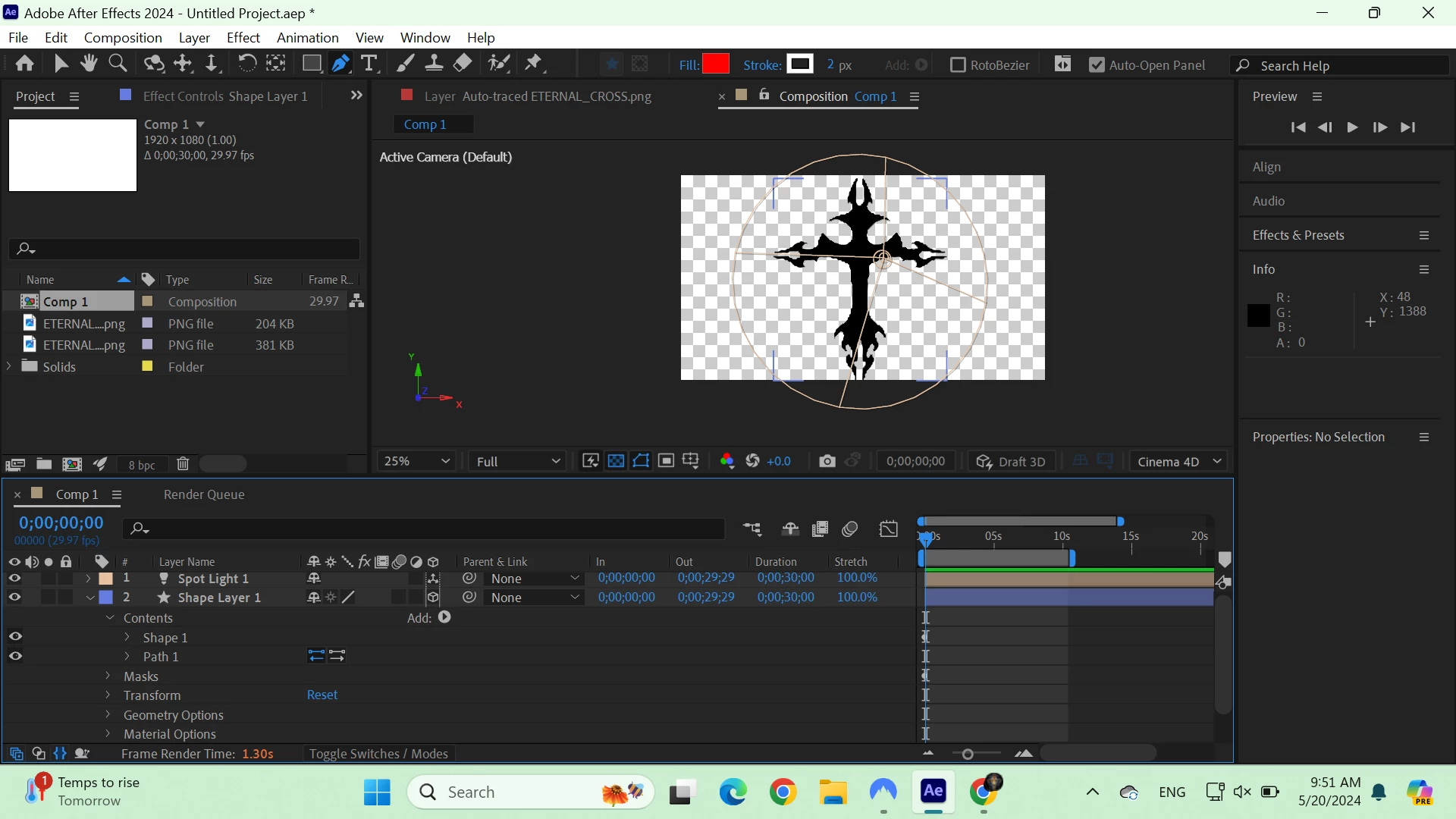The height and width of the screenshot is (819, 1456).
Task: Click the Reset link for Transform
Action: tap(322, 695)
